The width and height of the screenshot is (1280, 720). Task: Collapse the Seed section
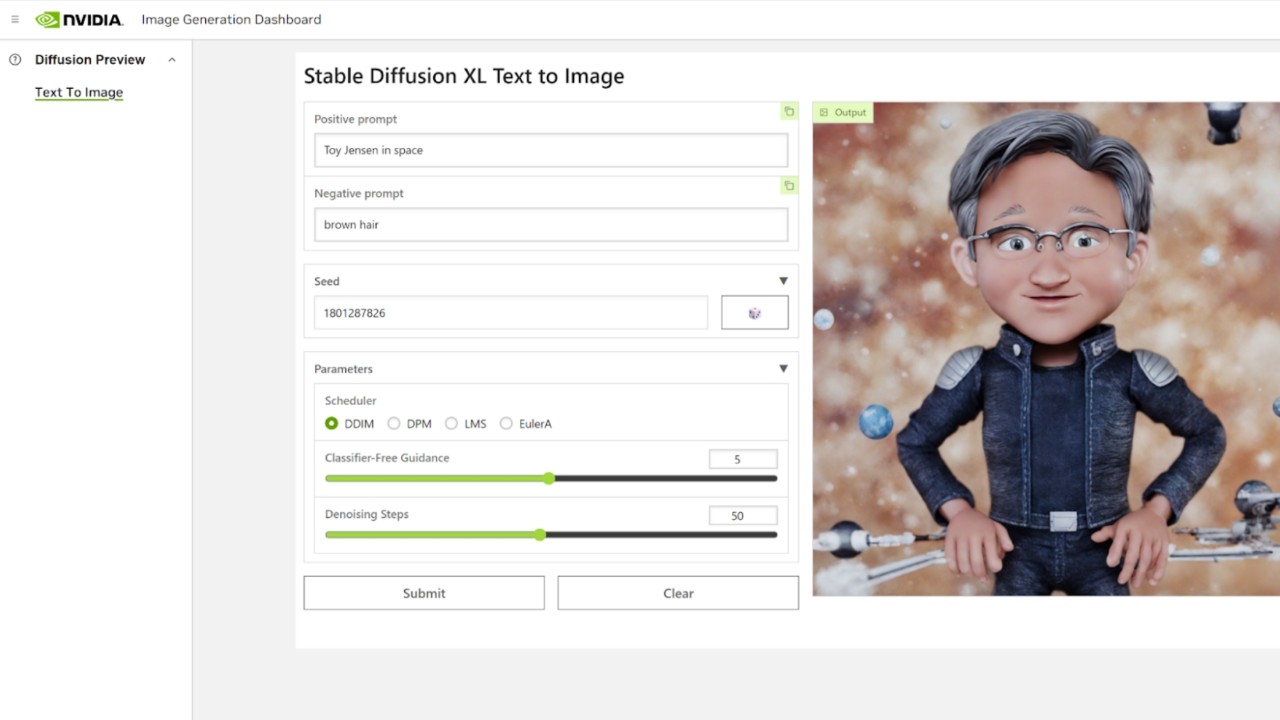(783, 280)
